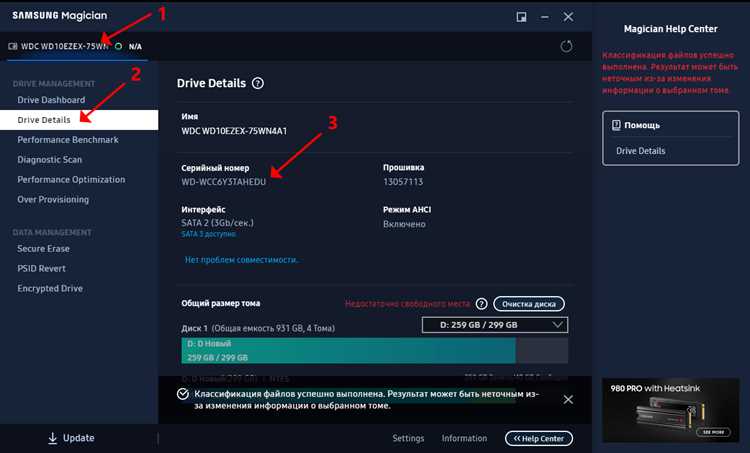This screenshot has width=750, height=453.
Task: Click the Нет проблем совместимости link
Action: pos(241,260)
